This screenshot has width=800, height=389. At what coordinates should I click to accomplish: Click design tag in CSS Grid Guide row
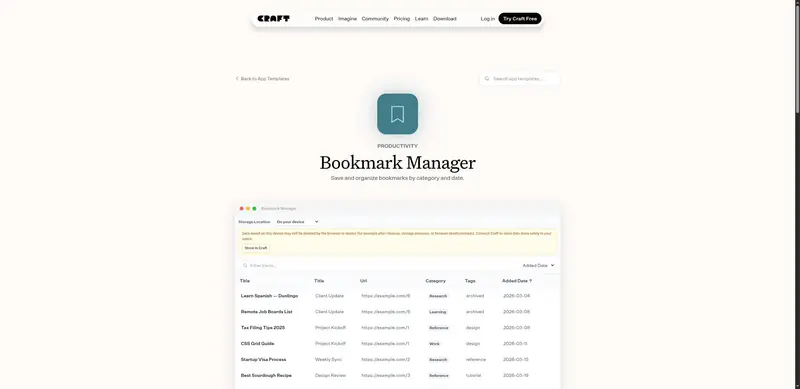coord(472,344)
